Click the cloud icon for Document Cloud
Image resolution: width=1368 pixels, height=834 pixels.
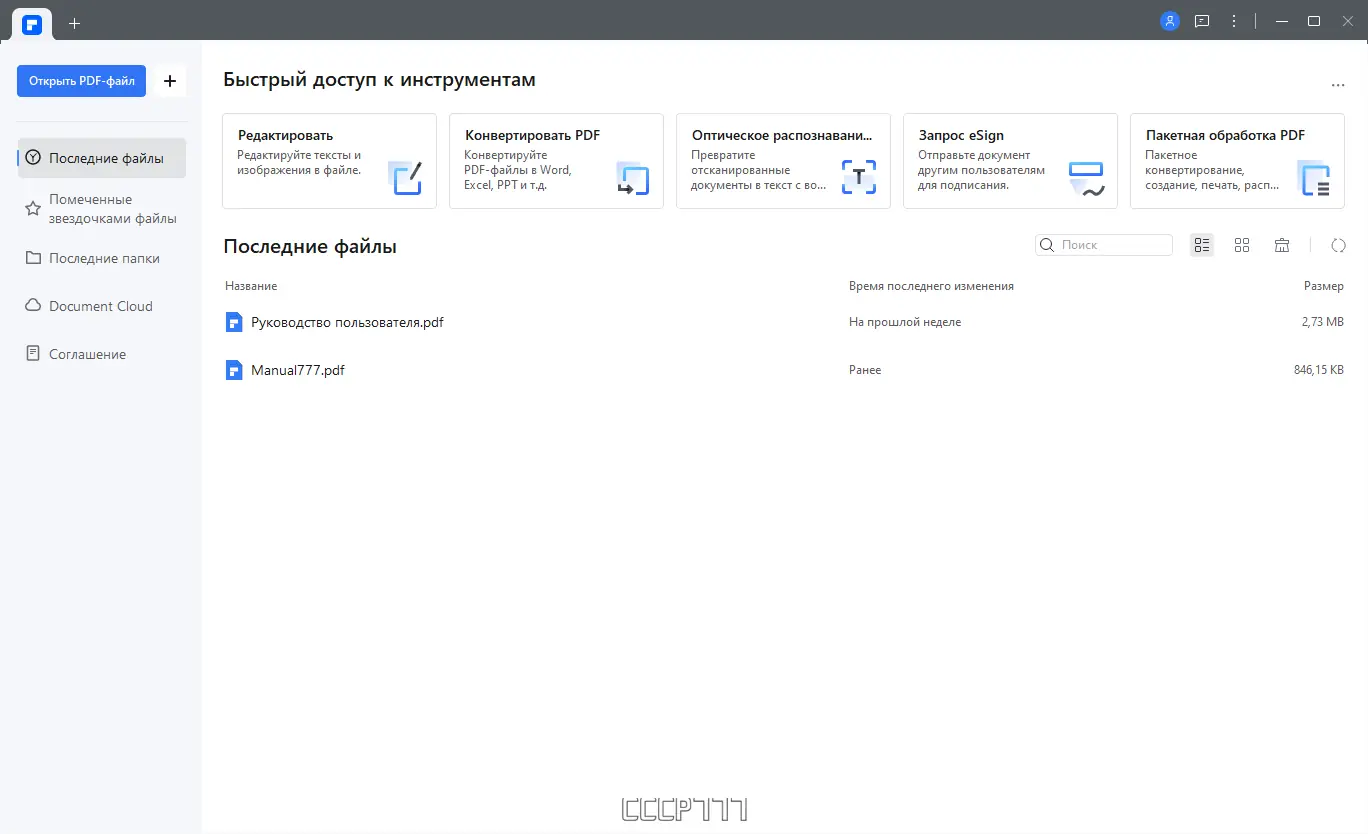pyautogui.click(x=33, y=306)
